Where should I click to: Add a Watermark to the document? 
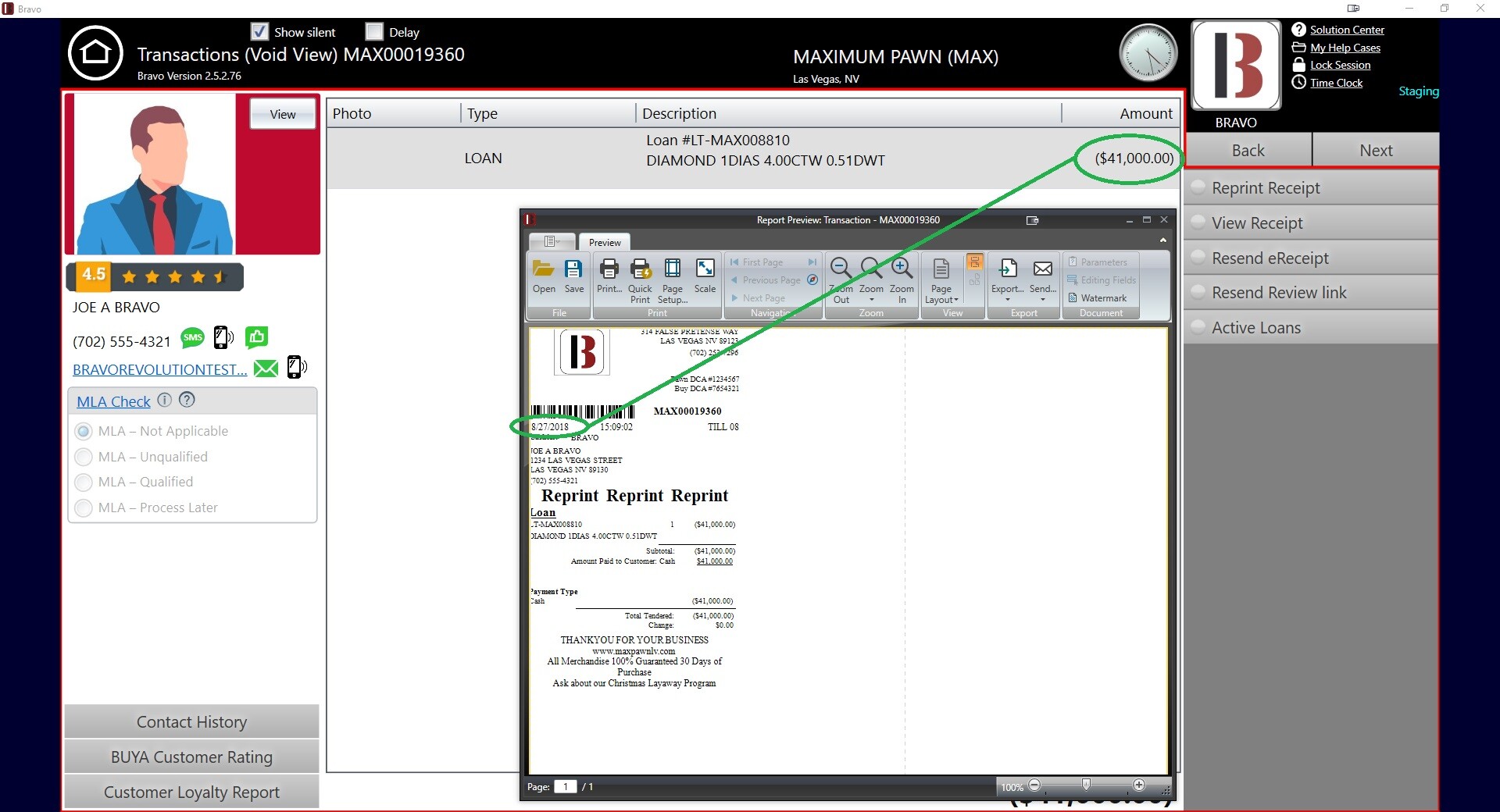tap(1098, 298)
